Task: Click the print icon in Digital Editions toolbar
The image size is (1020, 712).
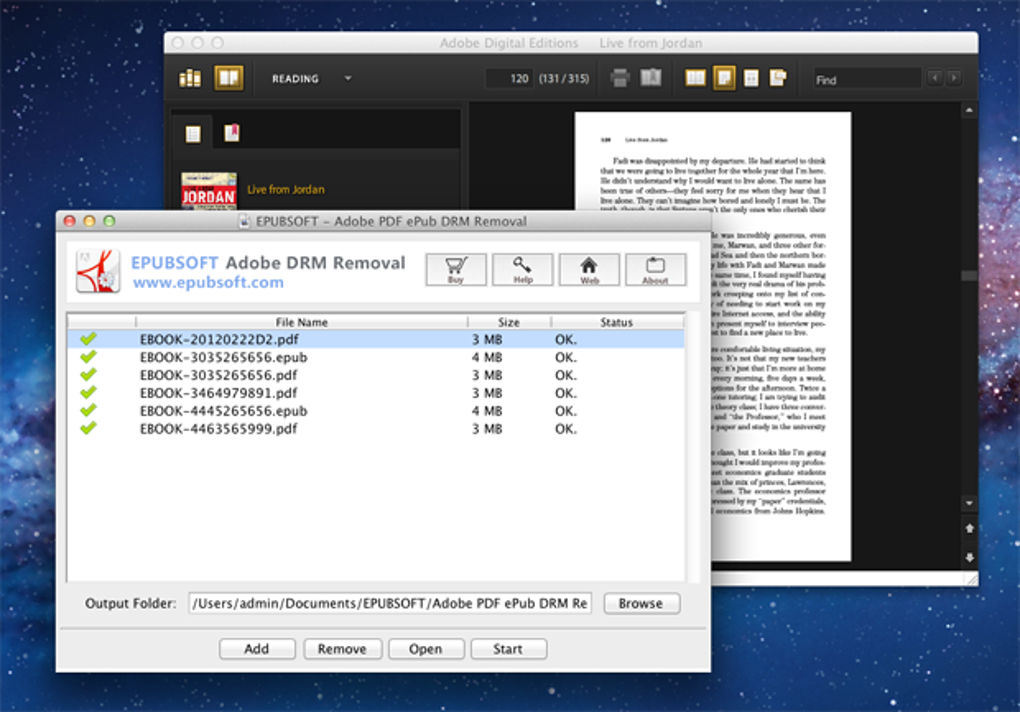Action: (x=620, y=79)
